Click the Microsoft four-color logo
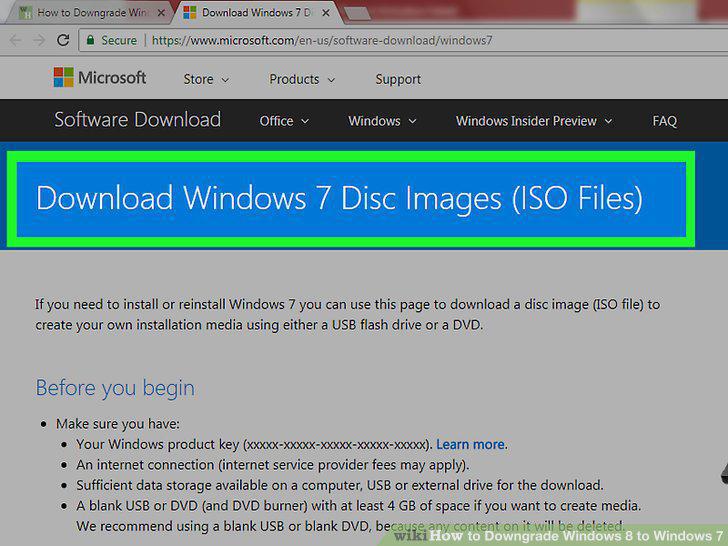The image size is (728, 546). pos(63,77)
